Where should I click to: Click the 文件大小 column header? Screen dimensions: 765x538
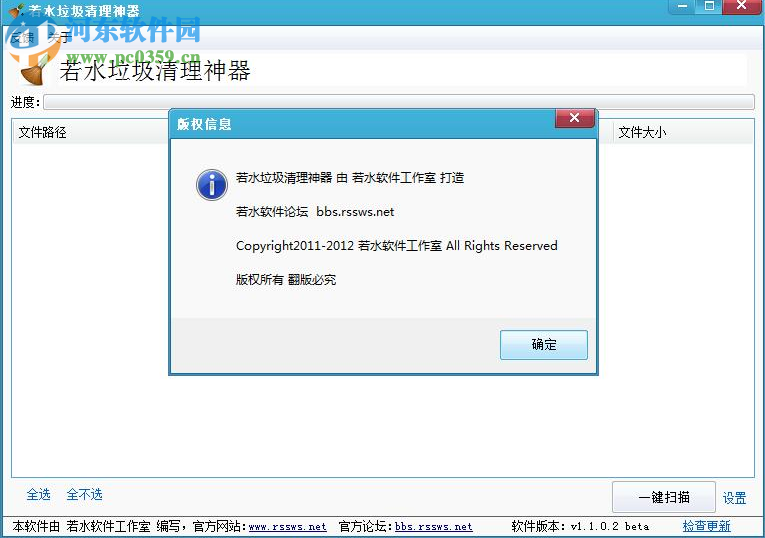[x=642, y=132]
